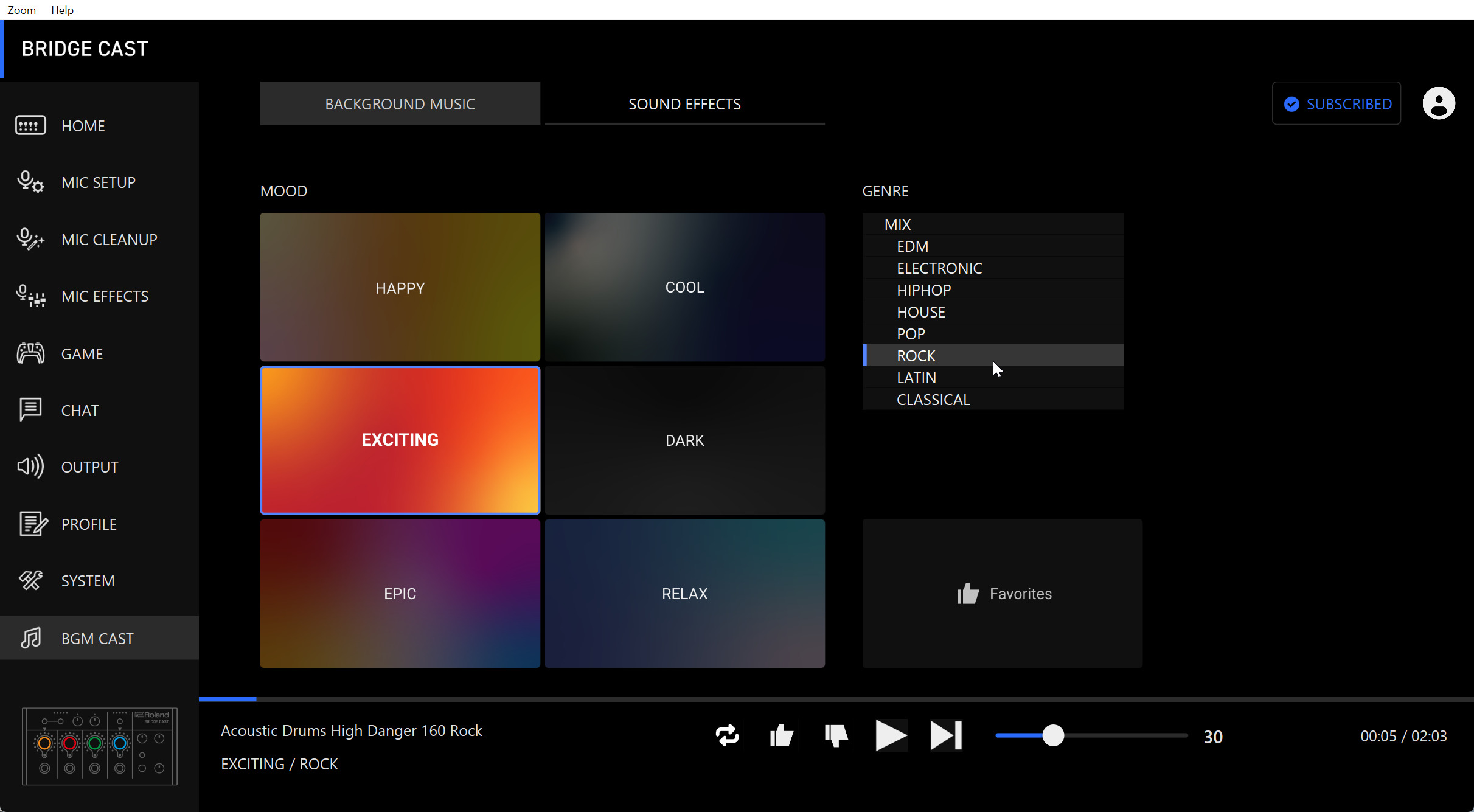Click the BRIDGE CAST title
This screenshot has height=812, width=1474.
point(85,49)
